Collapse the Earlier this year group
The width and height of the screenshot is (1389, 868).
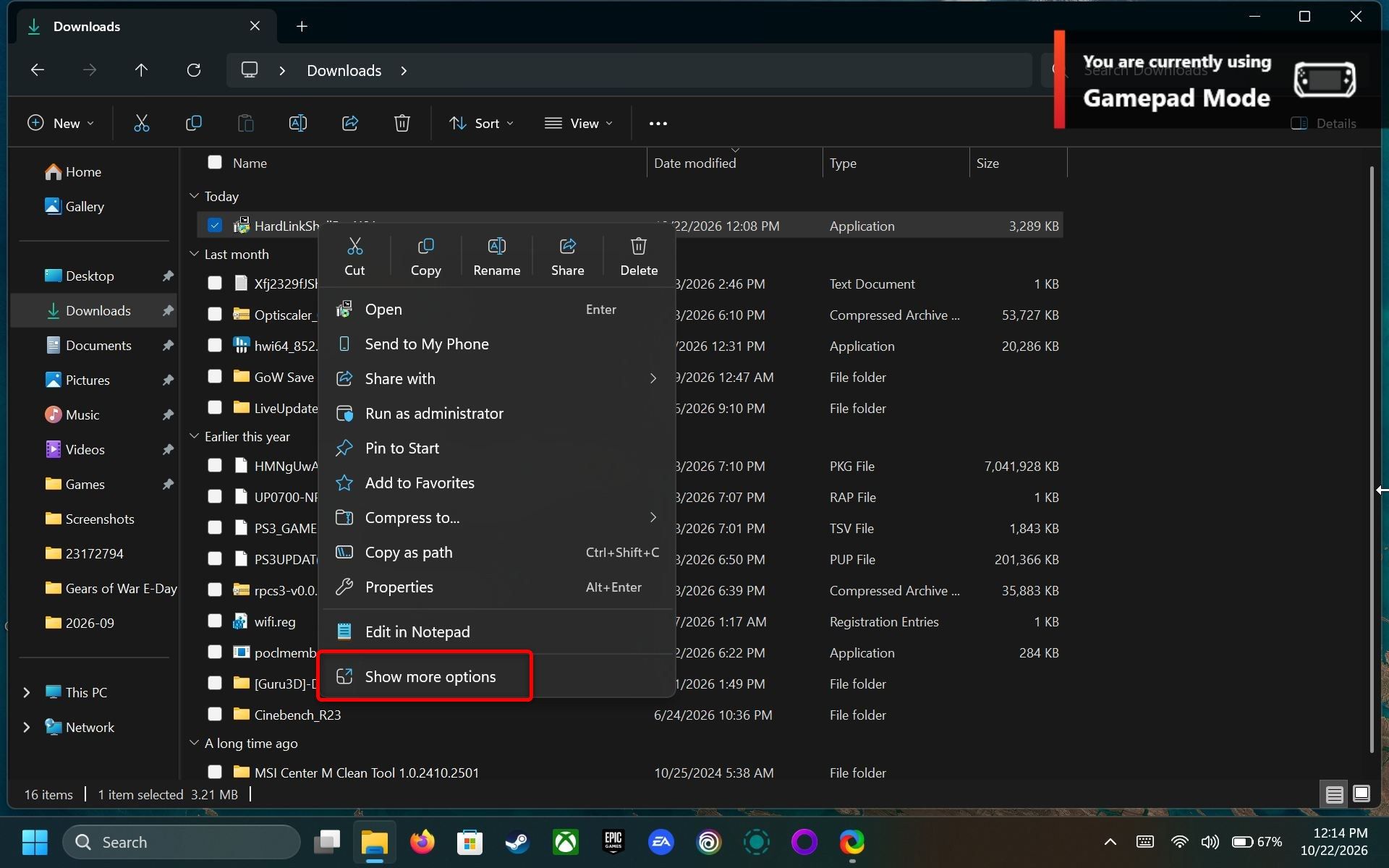[194, 436]
